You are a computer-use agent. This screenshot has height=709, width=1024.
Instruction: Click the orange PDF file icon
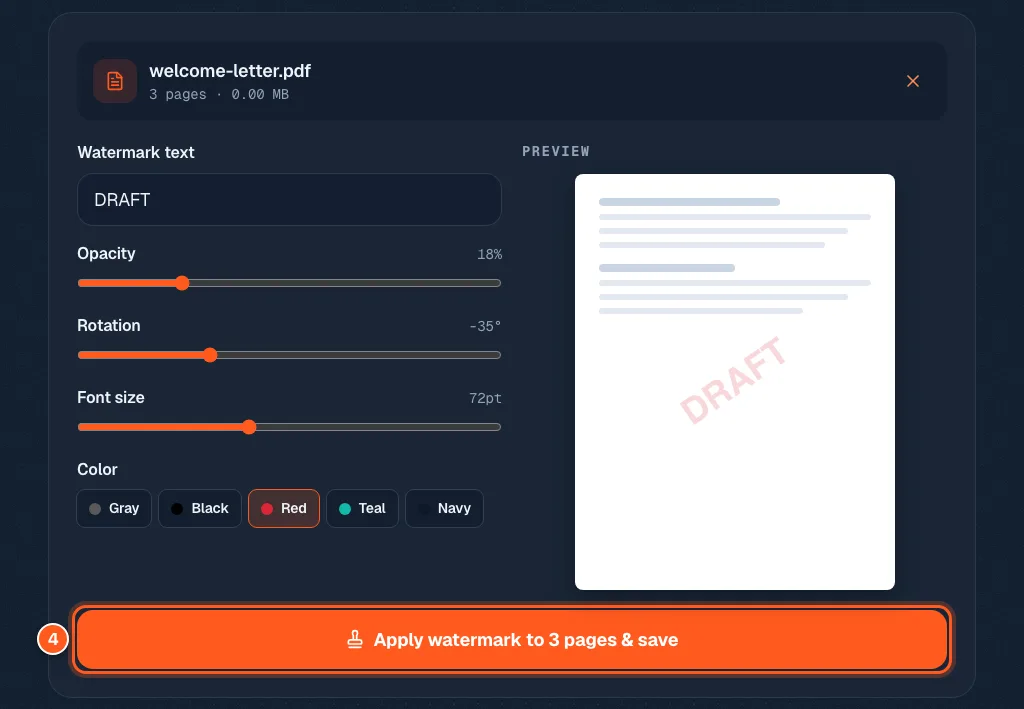point(115,81)
